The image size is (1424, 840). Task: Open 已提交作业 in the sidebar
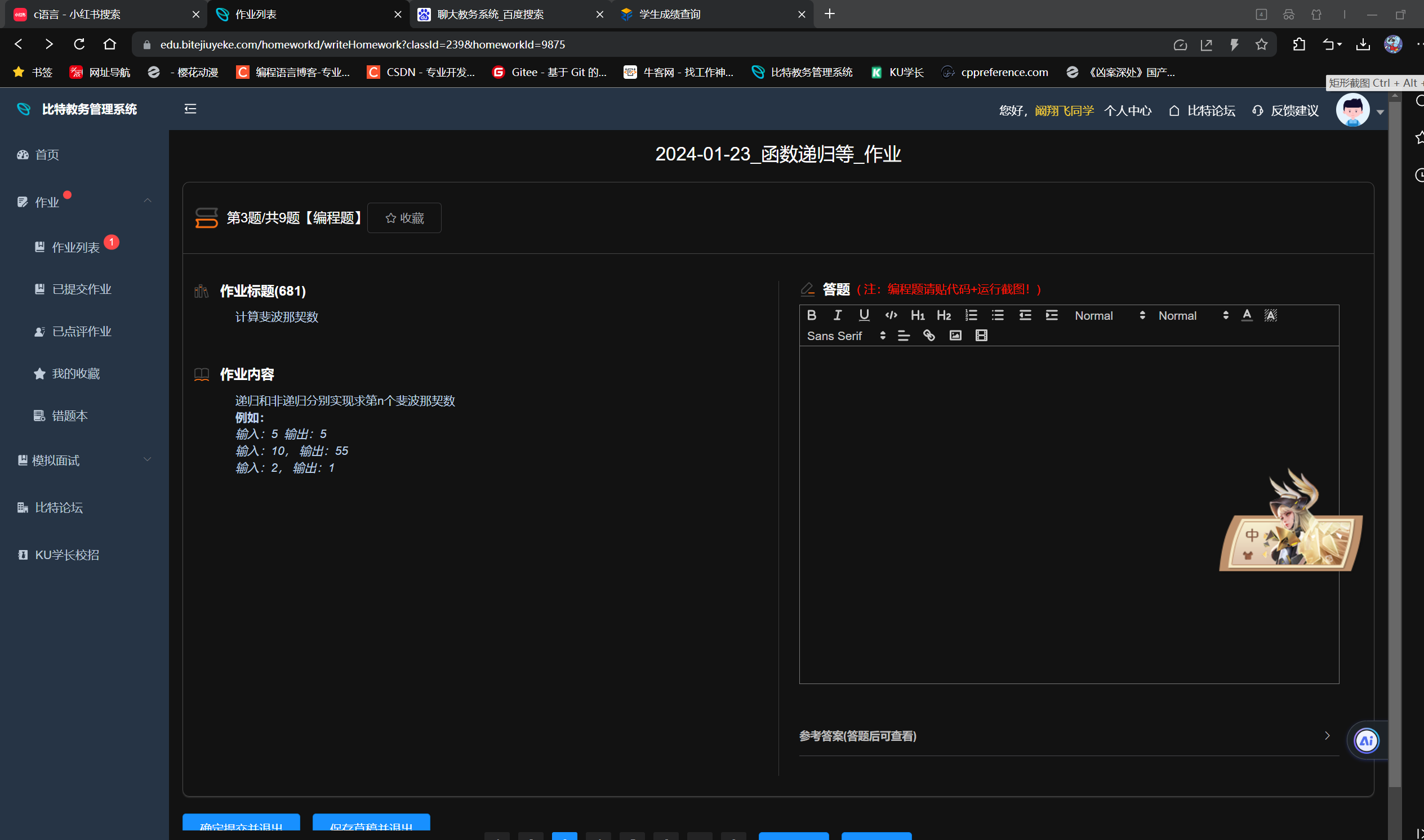[x=82, y=289]
